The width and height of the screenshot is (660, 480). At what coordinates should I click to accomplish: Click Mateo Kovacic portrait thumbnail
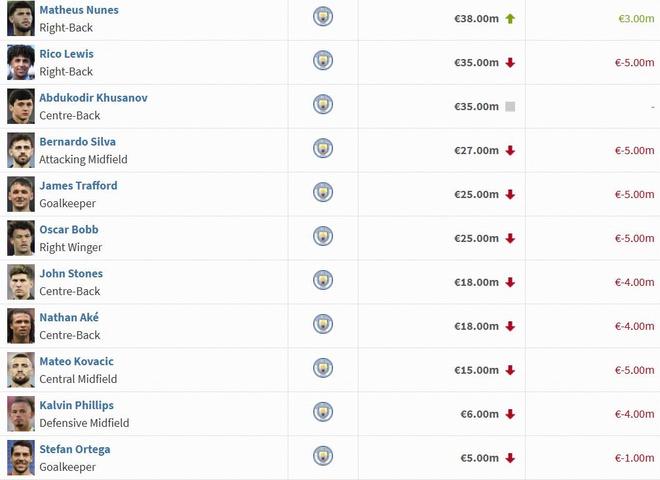(x=21, y=369)
